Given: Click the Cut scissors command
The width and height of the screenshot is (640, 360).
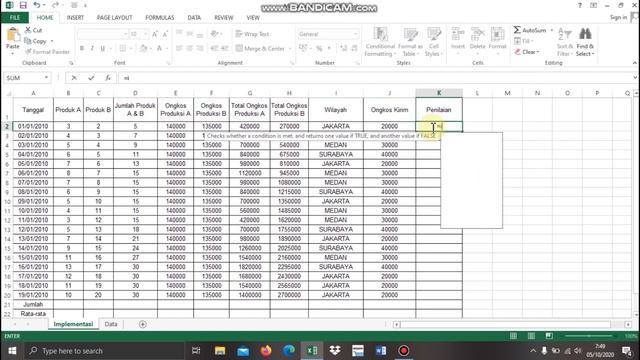Looking at the screenshot, I should click(33, 30).
